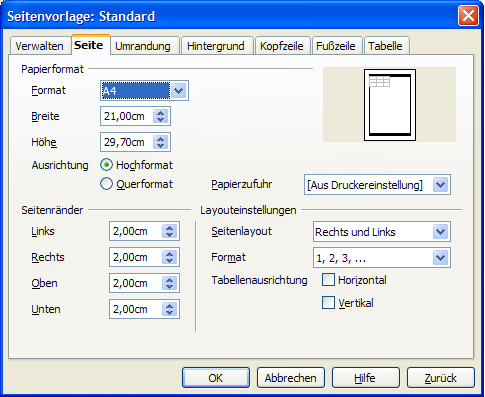Select Querformat orientation
The height and width of the screenshot is (397, 485).
[106, 184]
